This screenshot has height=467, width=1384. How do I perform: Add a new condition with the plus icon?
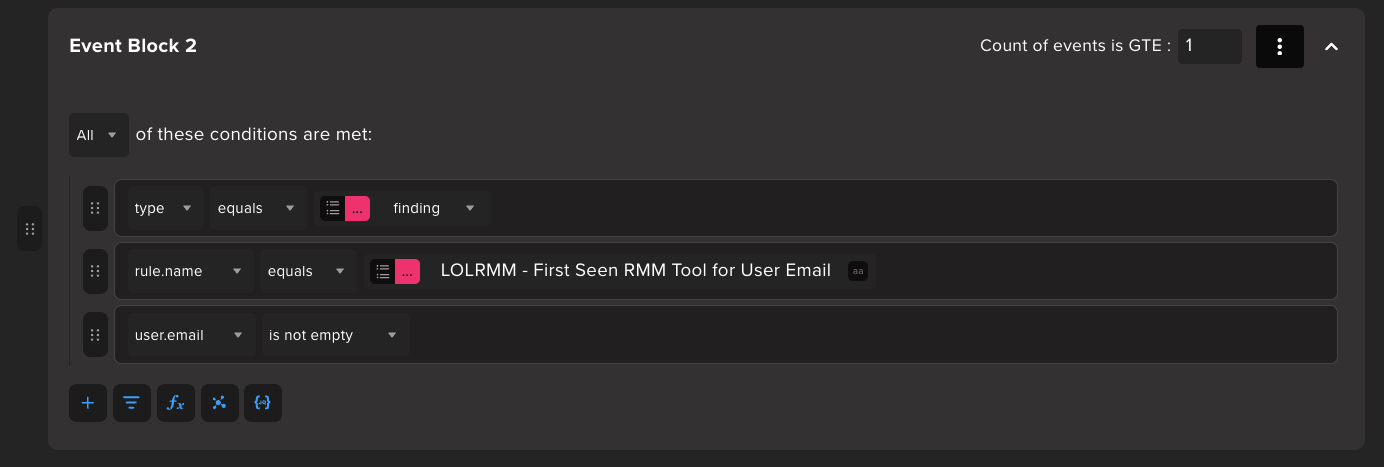coord(88,403)
